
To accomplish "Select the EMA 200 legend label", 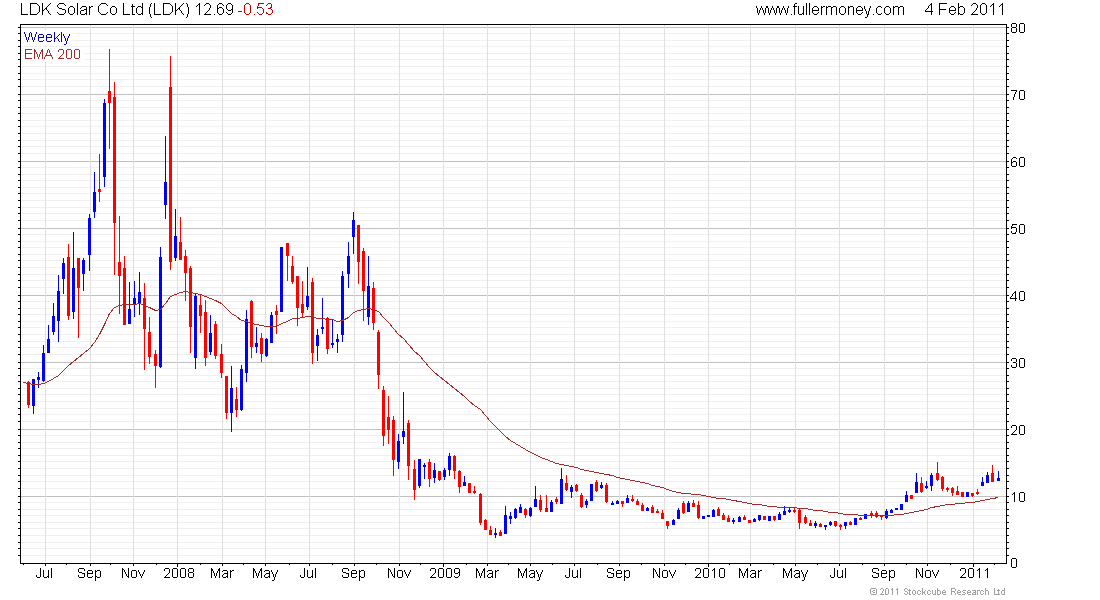I will tap(52, 55).
